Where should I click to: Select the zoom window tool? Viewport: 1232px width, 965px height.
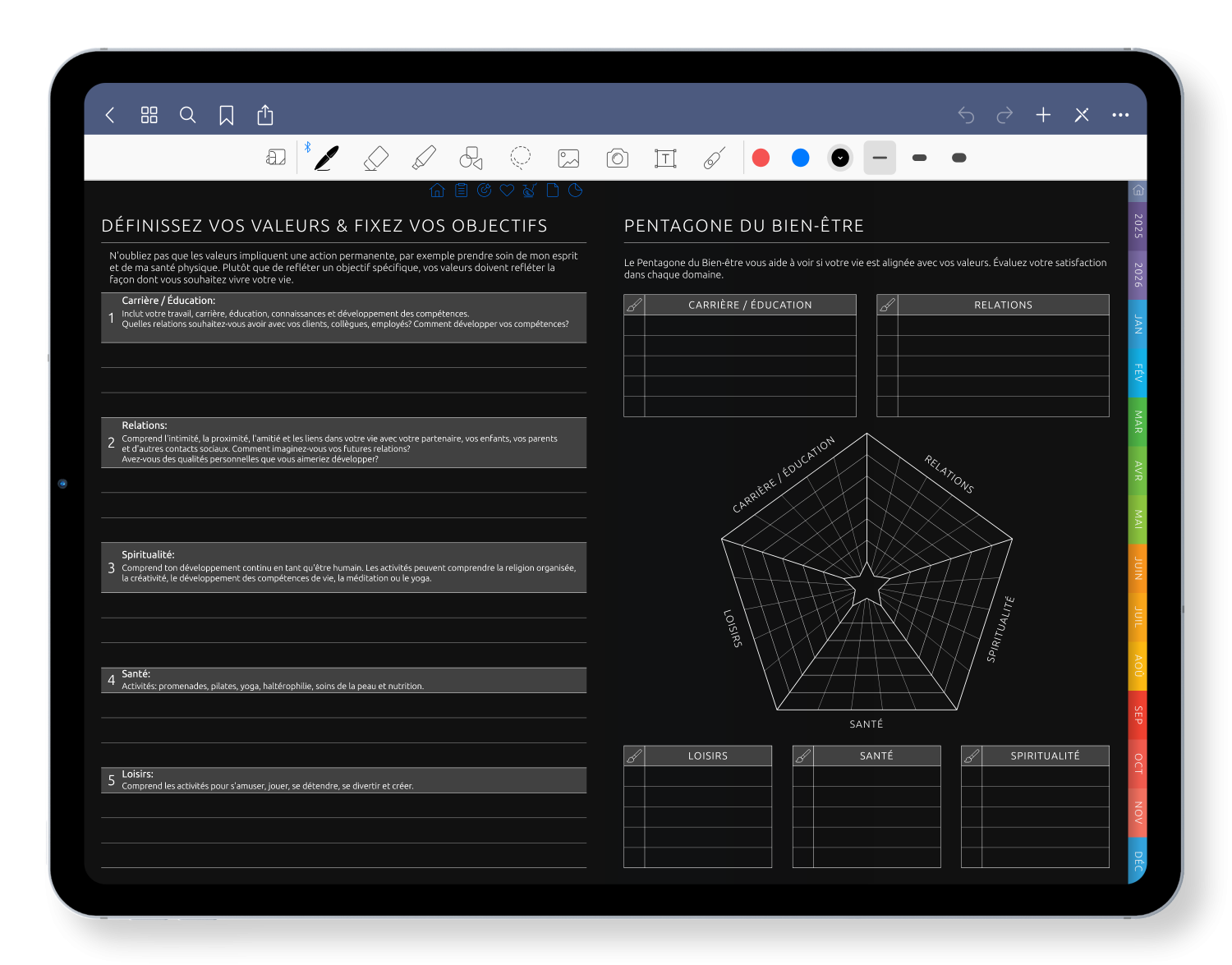[276, 157]
